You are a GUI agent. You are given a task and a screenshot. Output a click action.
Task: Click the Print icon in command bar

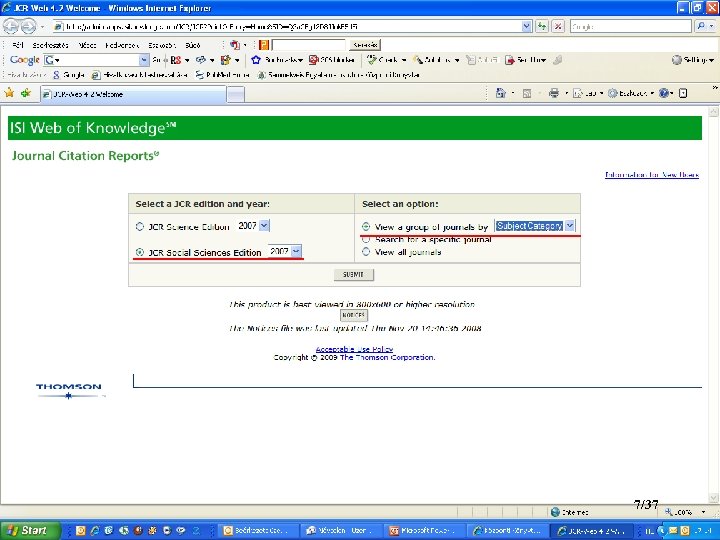coord(554,93)
